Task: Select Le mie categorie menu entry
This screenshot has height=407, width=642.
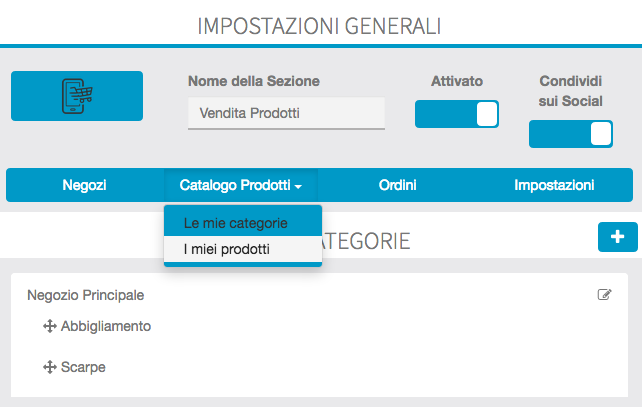Action: pos(236,222)
